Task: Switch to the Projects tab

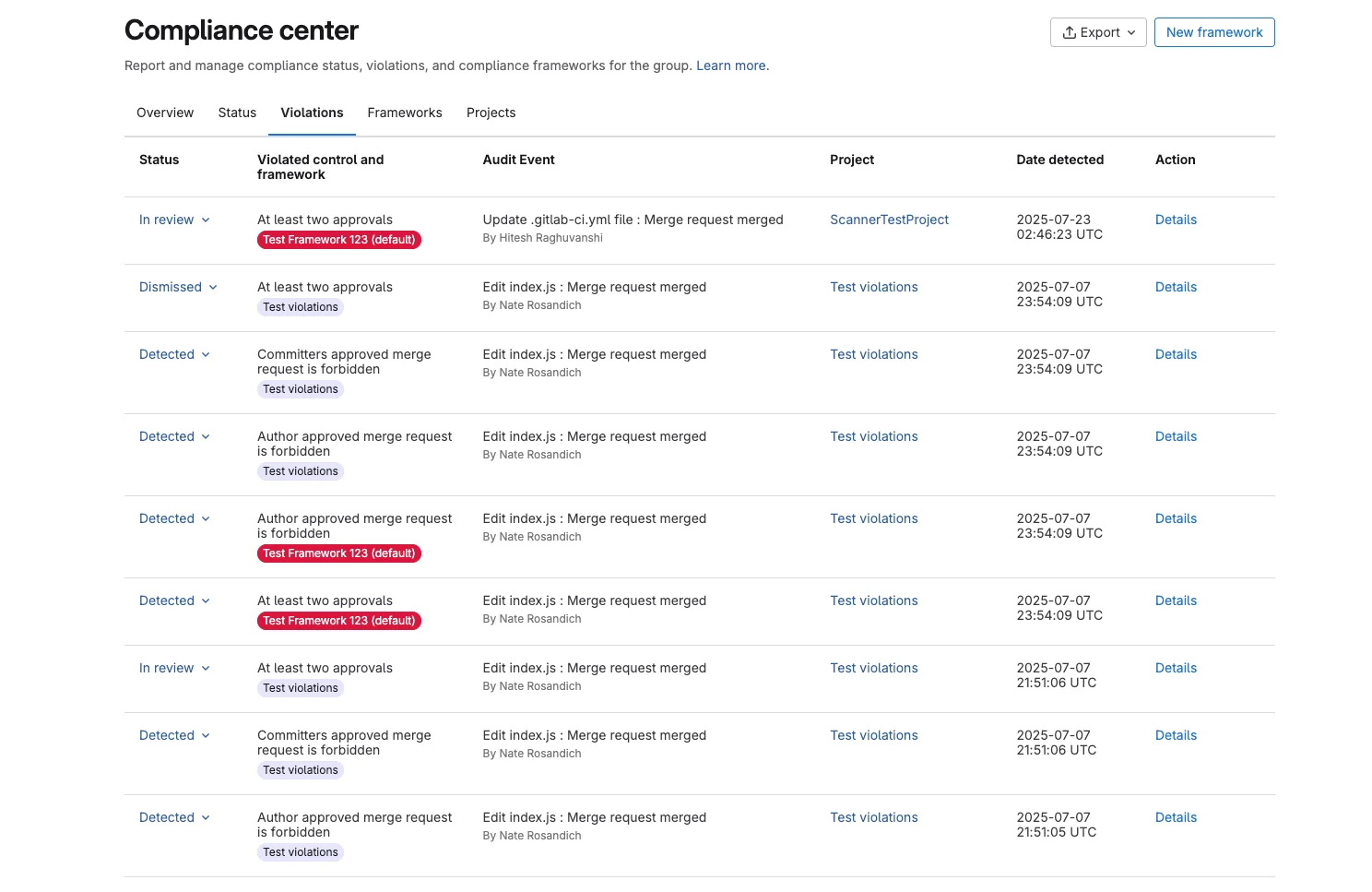Action: tap(491, 113)
